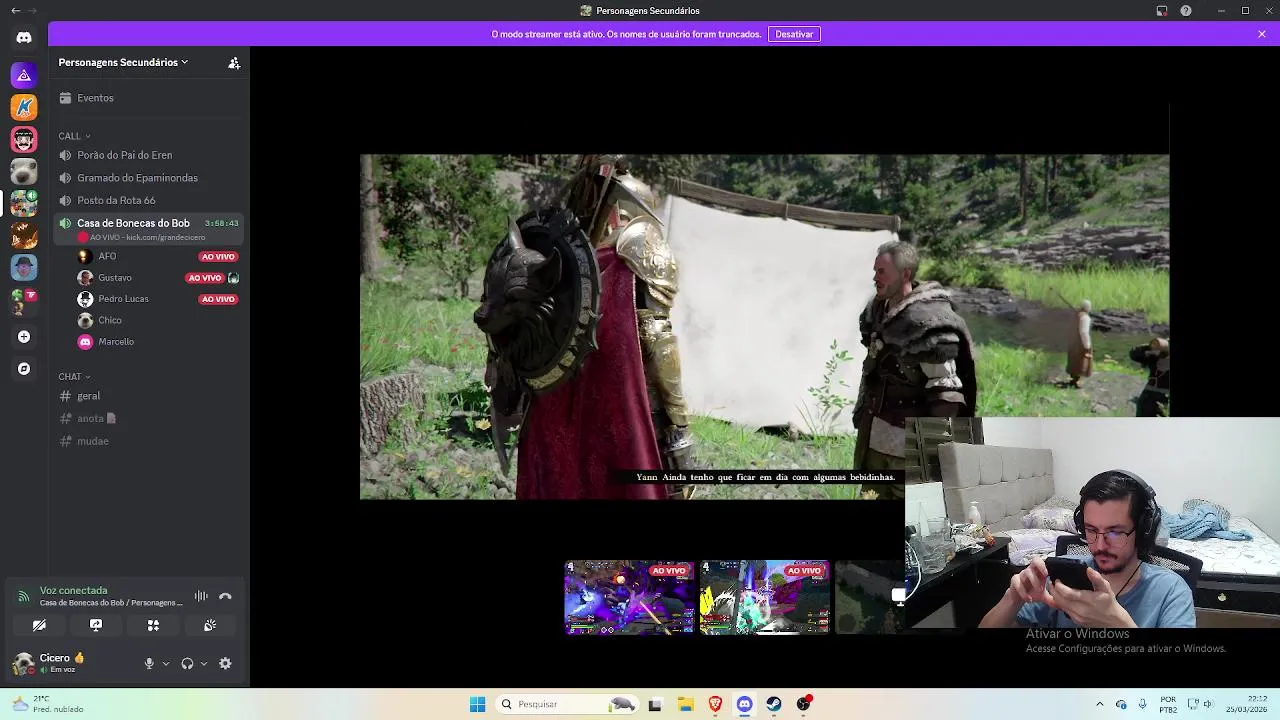Join Posto da Rota 66 voice channel
The width and height of the screenshot is (1280, 720).
(149, 200)
